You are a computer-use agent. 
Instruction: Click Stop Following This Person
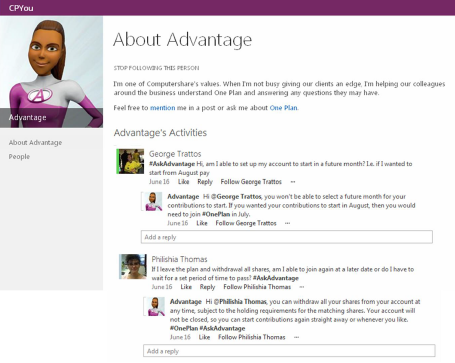[156, 68]
